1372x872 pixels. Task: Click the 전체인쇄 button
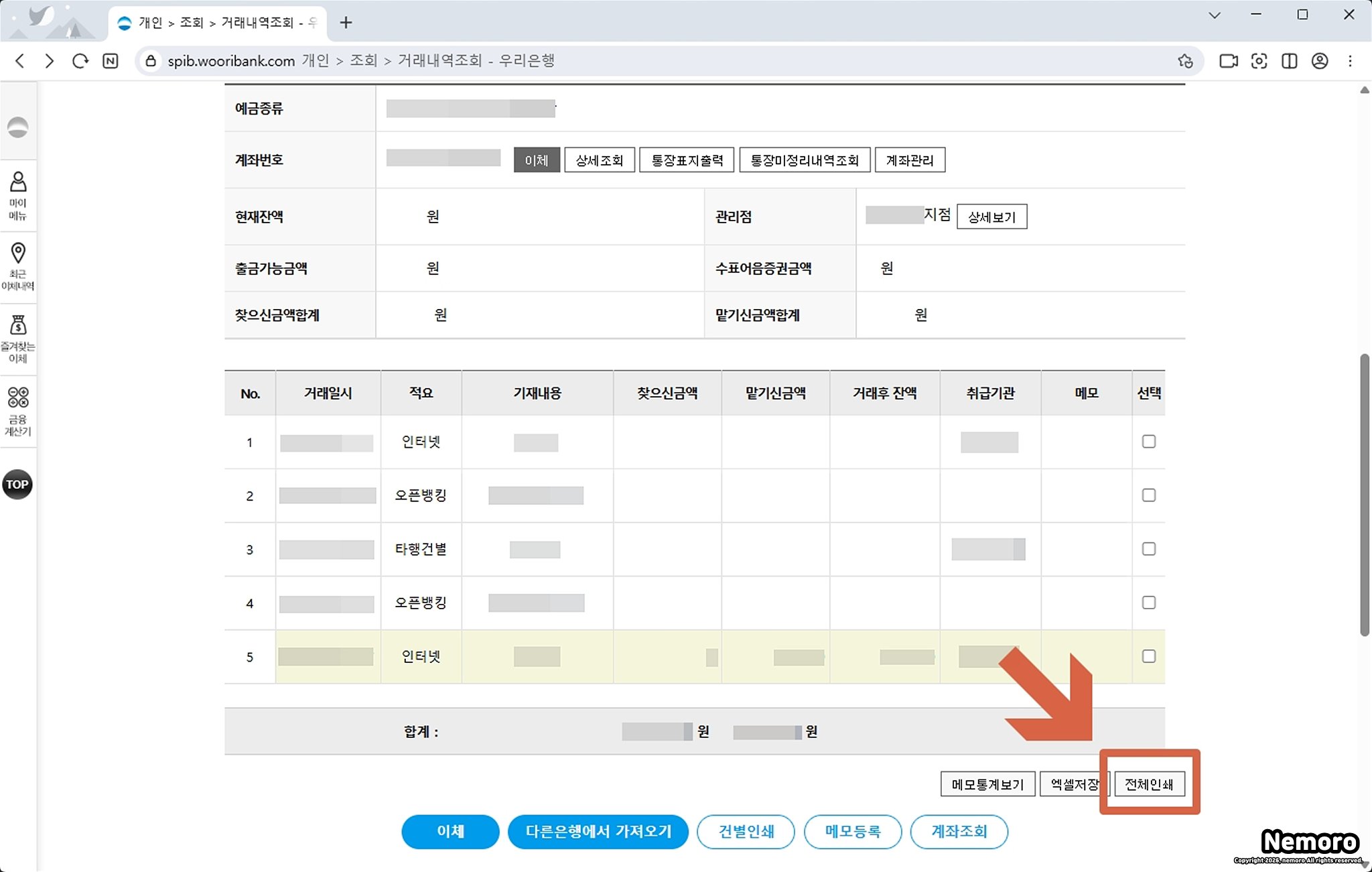1149,784
